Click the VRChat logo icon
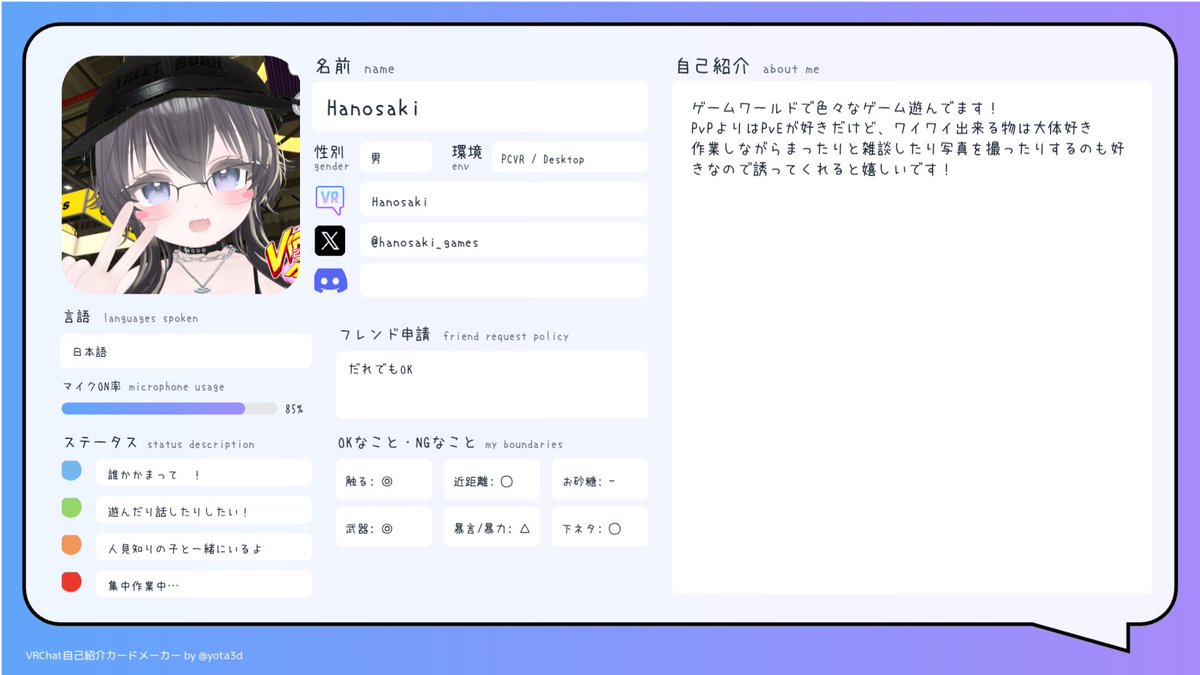The image size is (1200, 675). click(x=331, y=198)
